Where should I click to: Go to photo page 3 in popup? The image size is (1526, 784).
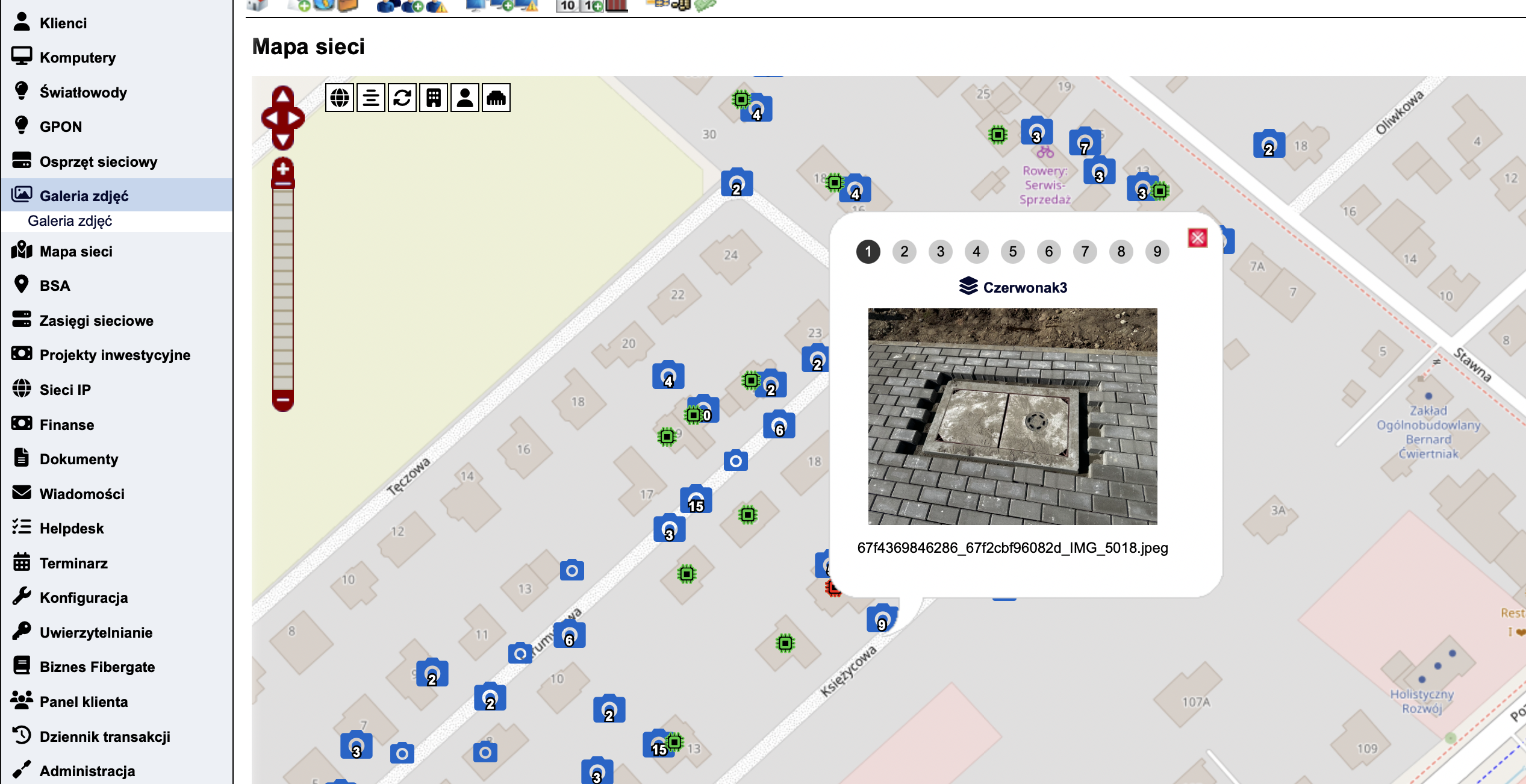pos(941,252)
